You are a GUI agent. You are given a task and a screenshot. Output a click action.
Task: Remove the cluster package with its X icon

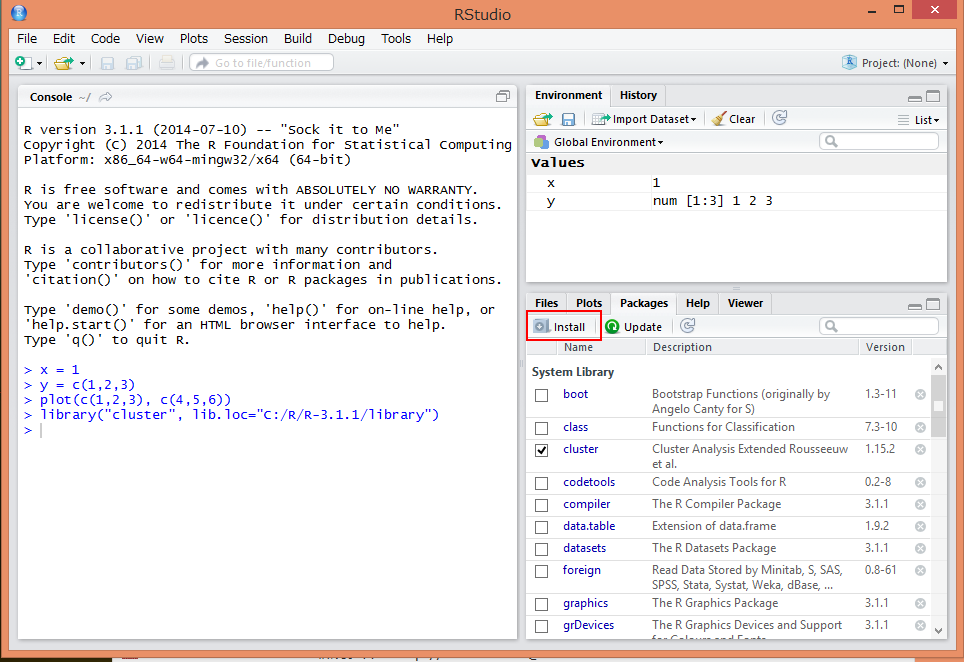click(920, 449)
